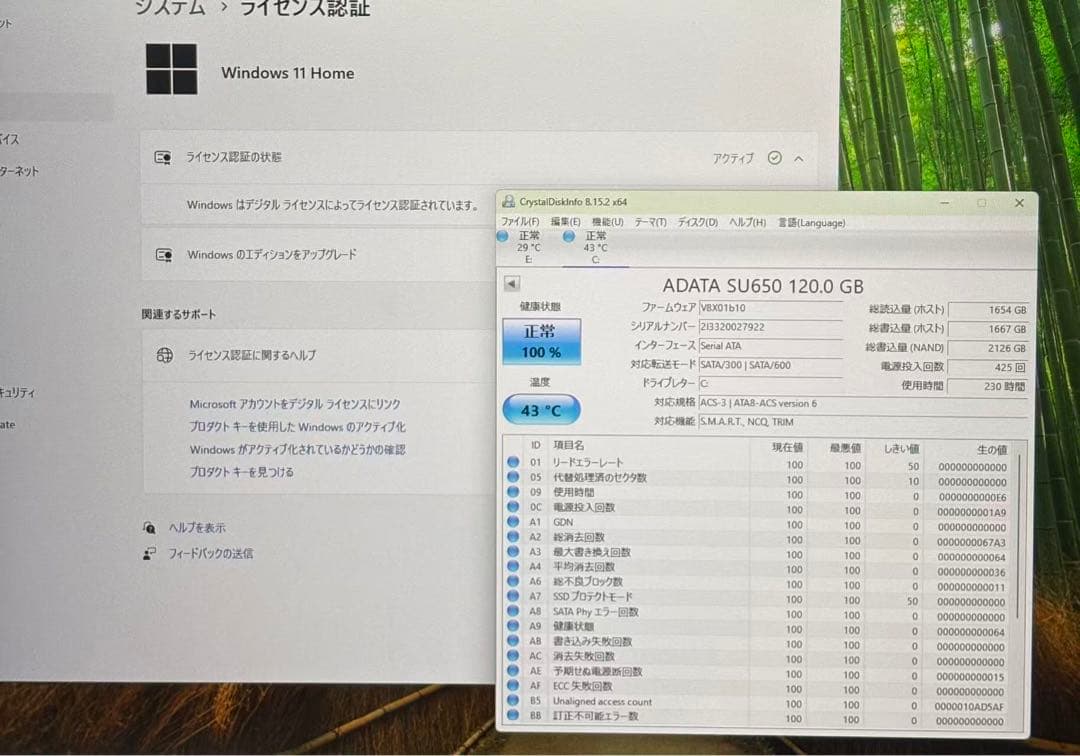The image size is (1080, 756).
Task: Open the ディスク(D) menu
Action: (x=697, y=222)
